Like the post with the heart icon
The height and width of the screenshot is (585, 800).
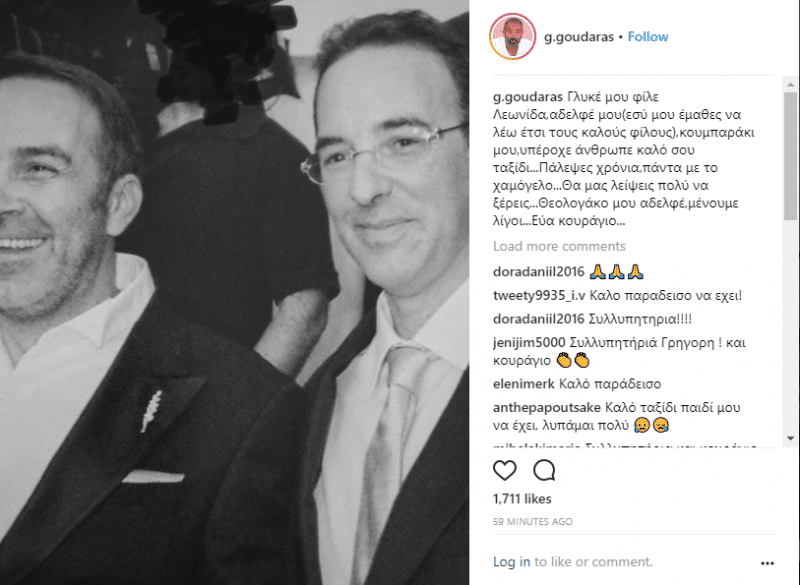[505, 470]
